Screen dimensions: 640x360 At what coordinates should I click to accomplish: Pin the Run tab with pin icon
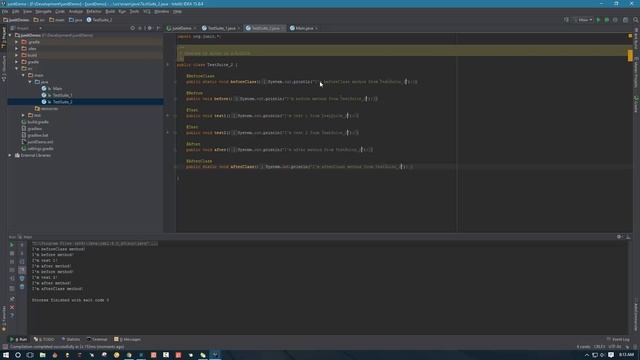click(x=12, y=299)
